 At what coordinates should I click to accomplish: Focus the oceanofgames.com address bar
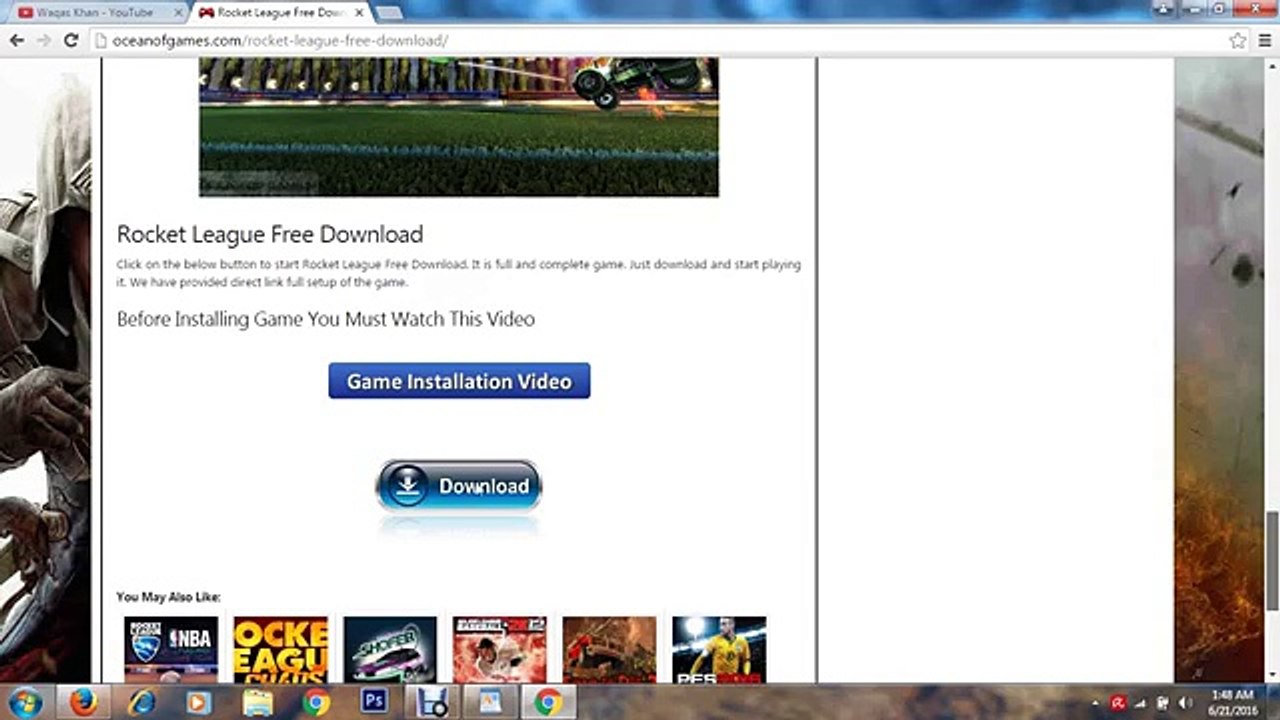[x=660, y=41]
